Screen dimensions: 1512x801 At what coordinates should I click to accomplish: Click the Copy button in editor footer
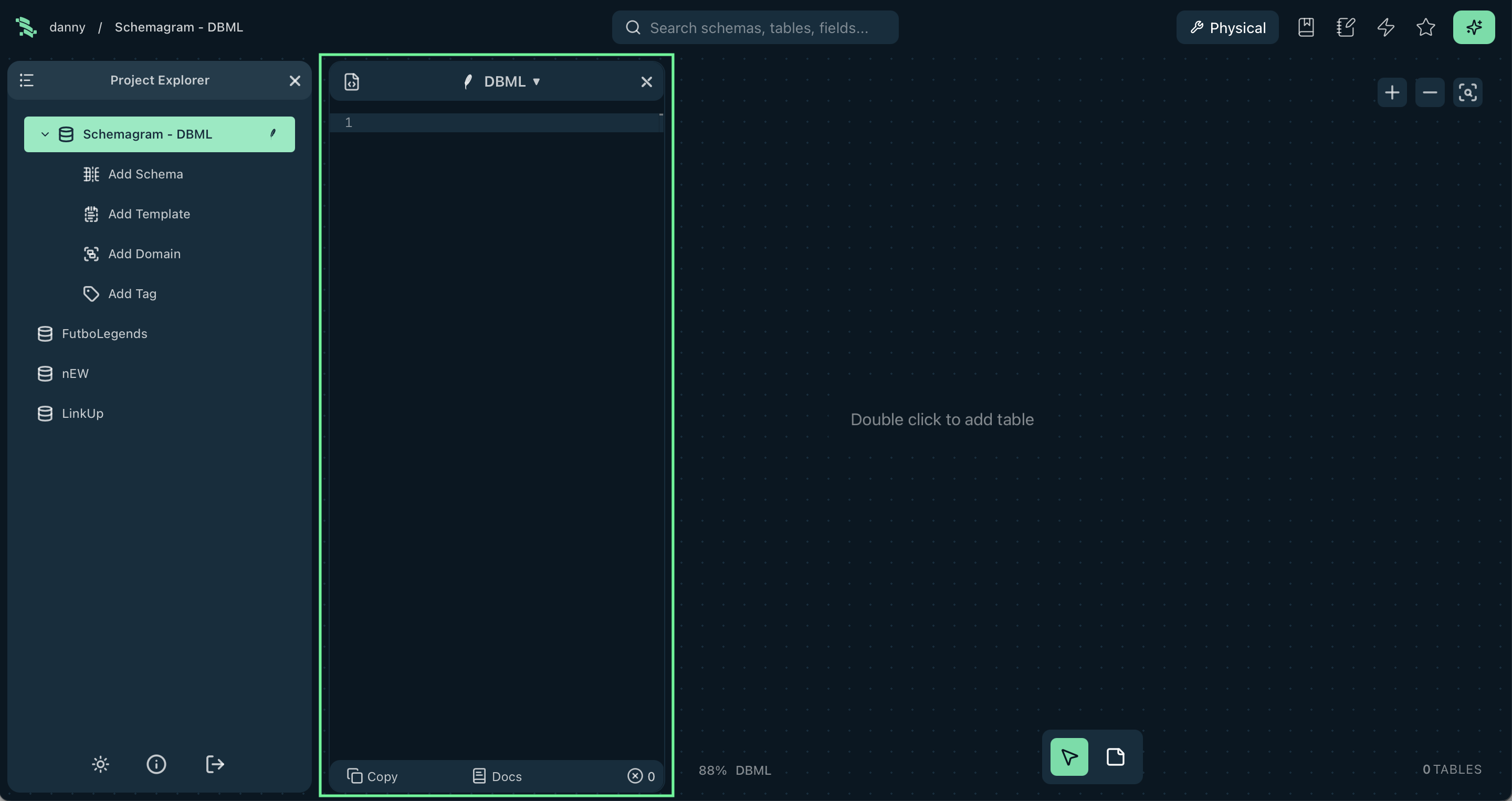372,776
